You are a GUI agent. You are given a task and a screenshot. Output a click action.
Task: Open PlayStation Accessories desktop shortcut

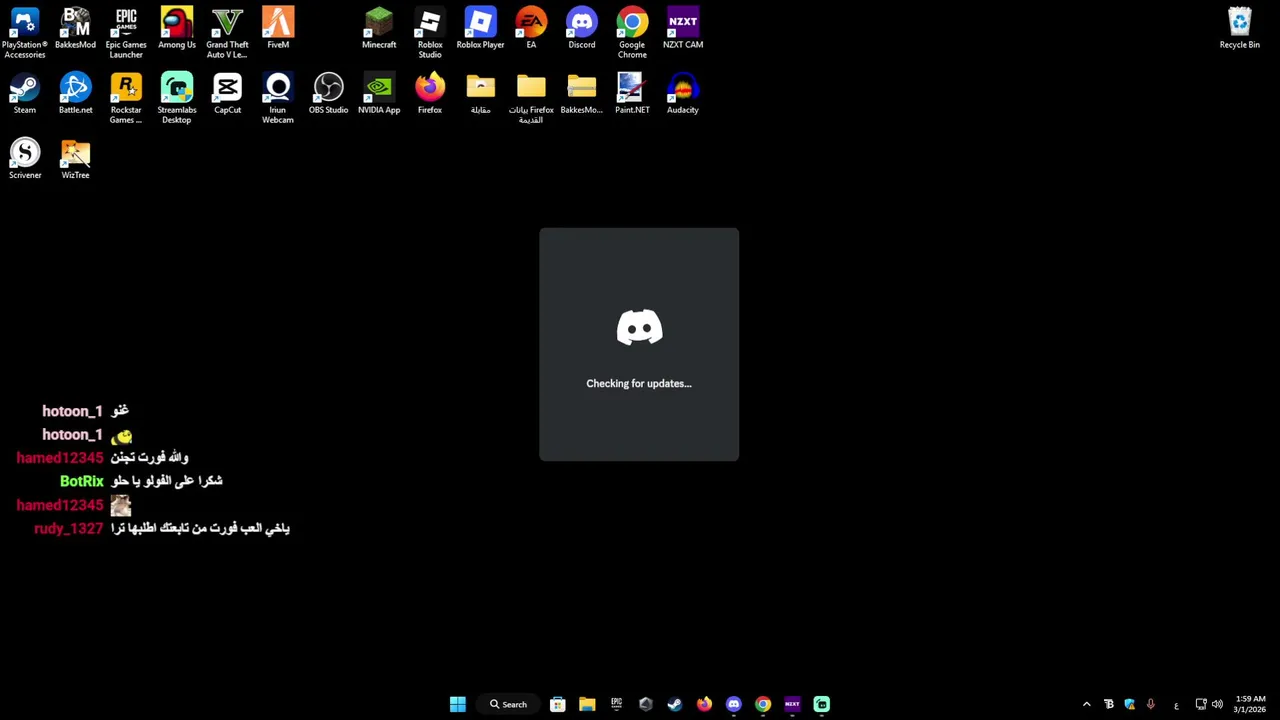point(25,32)
